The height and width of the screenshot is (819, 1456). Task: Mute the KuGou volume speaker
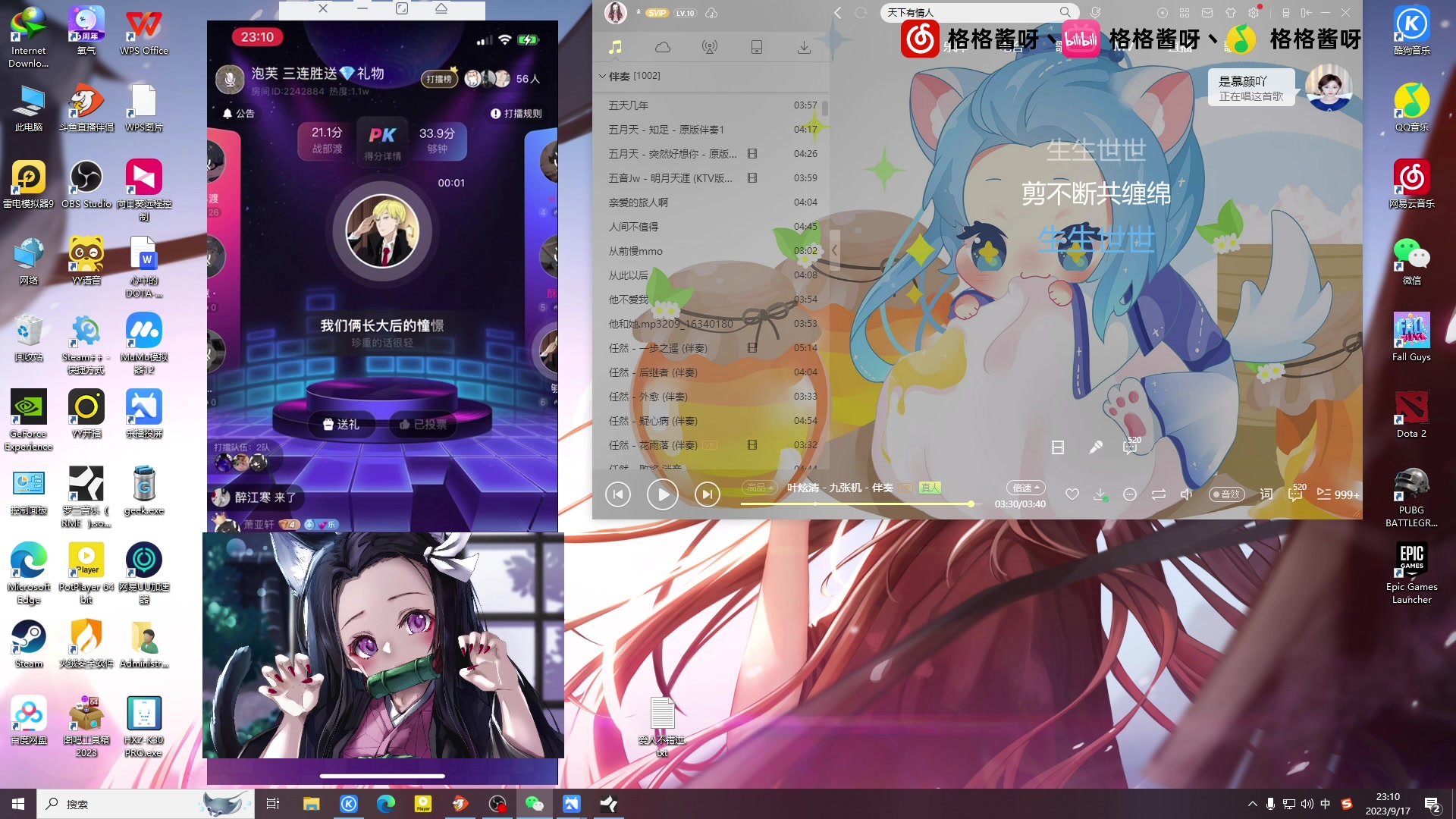click(1187, 494)
